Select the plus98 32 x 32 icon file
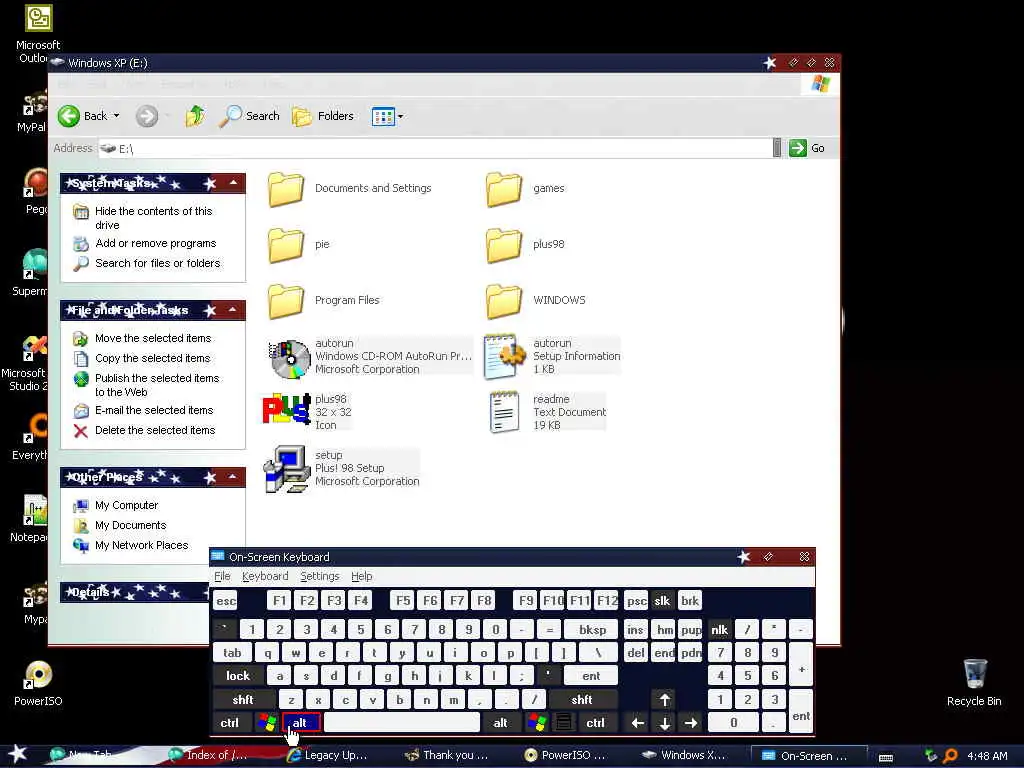This screenshot has width=1024, height=768. pyautogui.click(x=285, y=410)
